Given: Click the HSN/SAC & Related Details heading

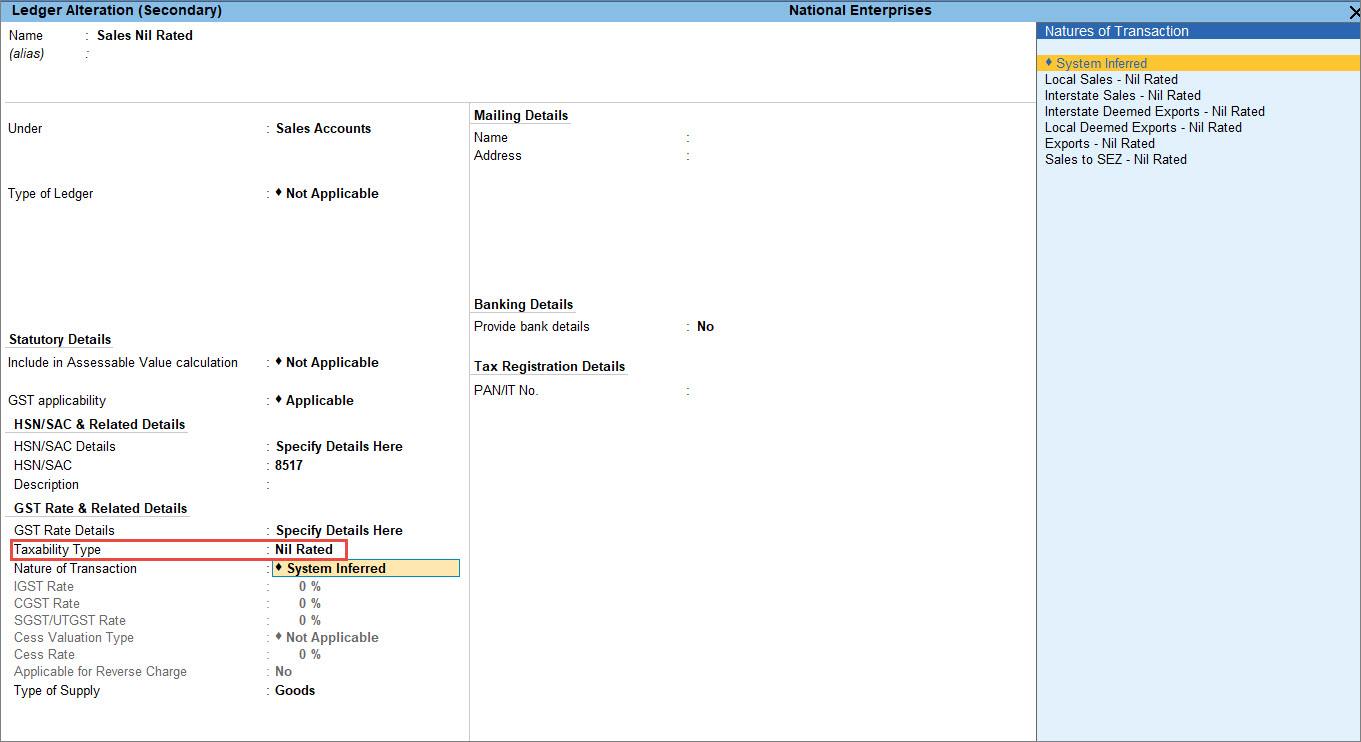Looking at the screenshot, I should pyautogui.click(x=100, y=424).
